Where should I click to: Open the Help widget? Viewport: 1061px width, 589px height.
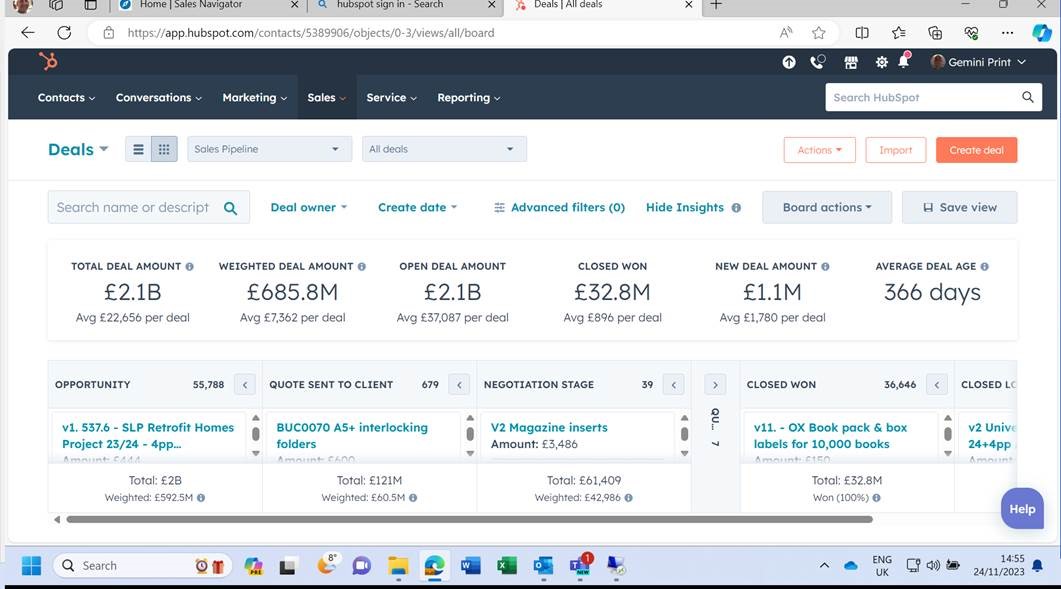pyautogui.click(x=1021, y=508)
